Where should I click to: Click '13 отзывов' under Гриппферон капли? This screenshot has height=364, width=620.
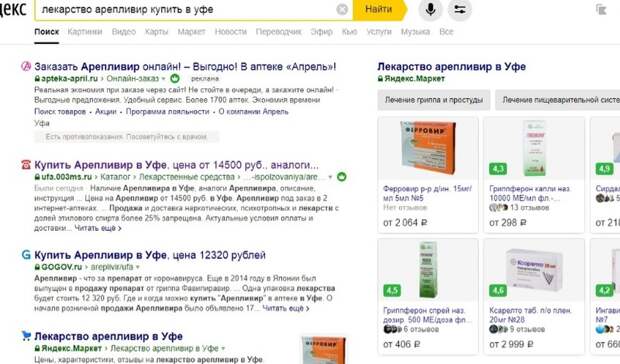tap(529, 207)
